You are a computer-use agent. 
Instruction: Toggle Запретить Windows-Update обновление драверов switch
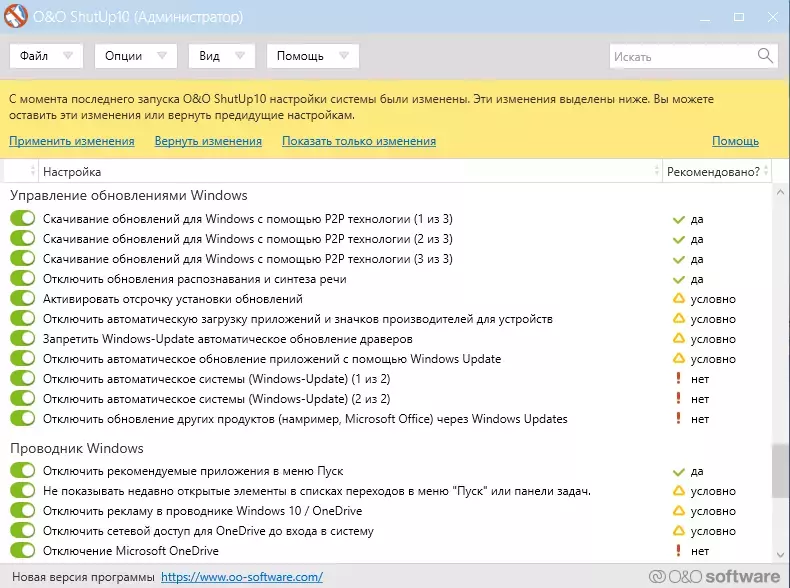point(23,338)
